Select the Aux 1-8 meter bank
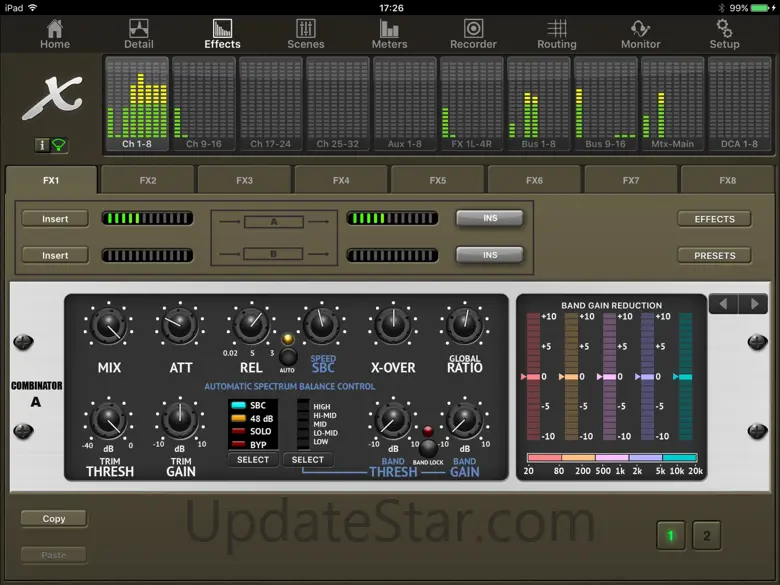This screenshot has width=780, height=585. (x=404, y=103)
